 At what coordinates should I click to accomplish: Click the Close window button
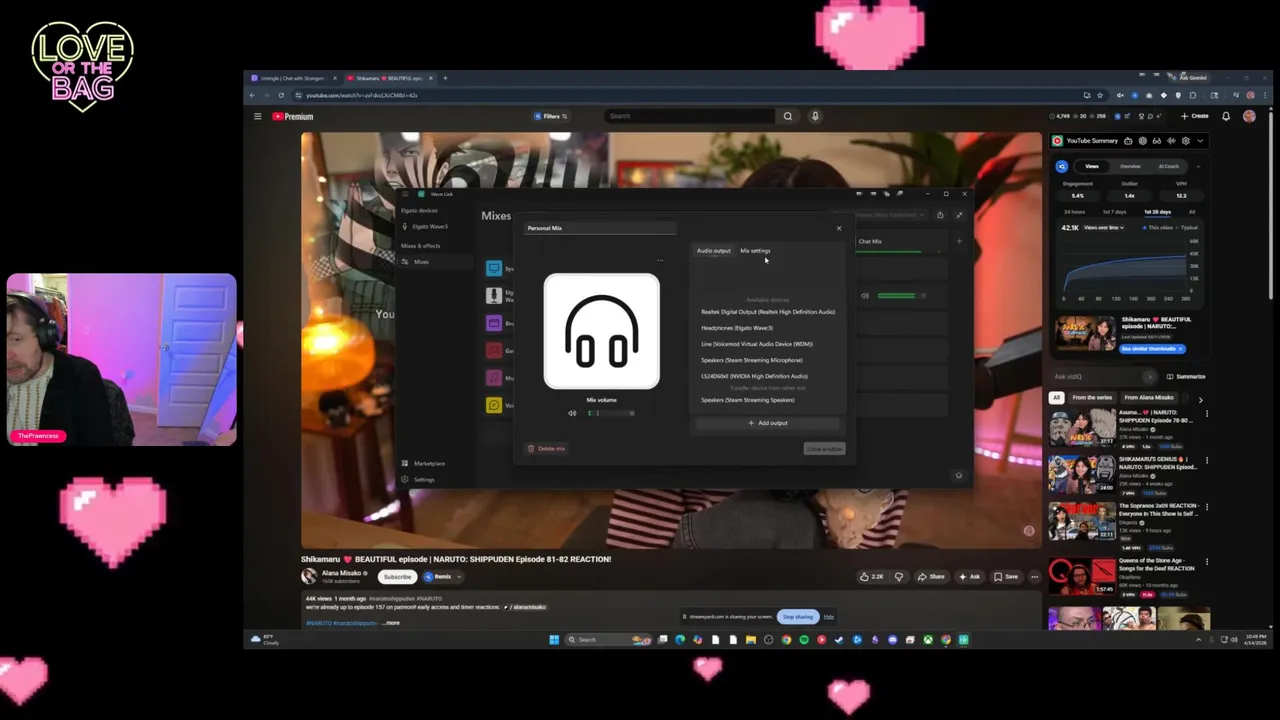[824, 449]
